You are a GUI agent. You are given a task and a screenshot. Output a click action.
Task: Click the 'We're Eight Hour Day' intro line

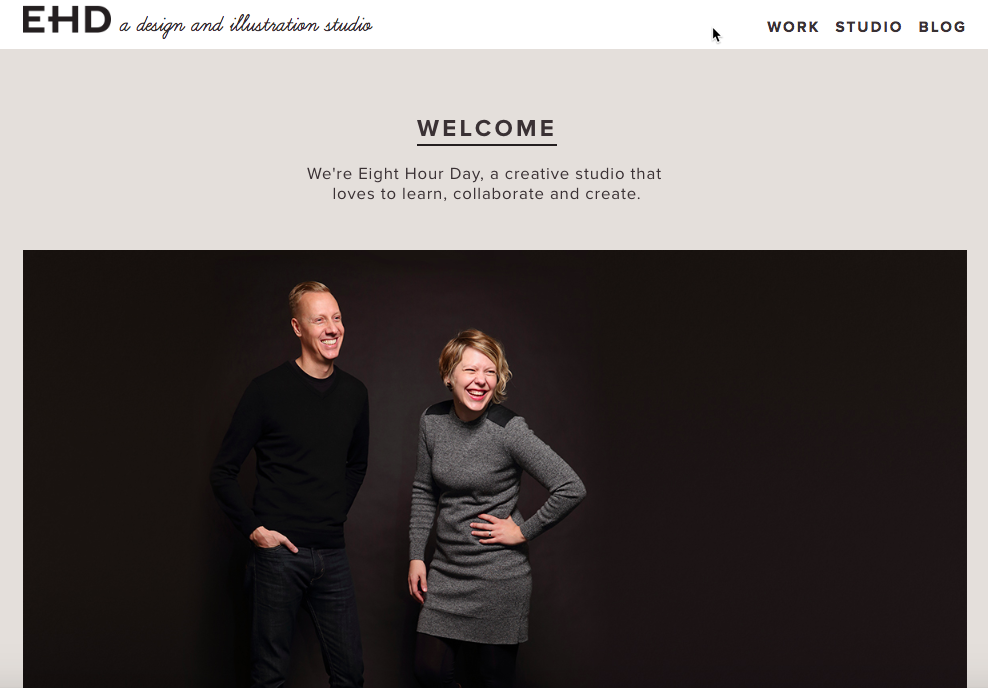(x=484, y=174)
